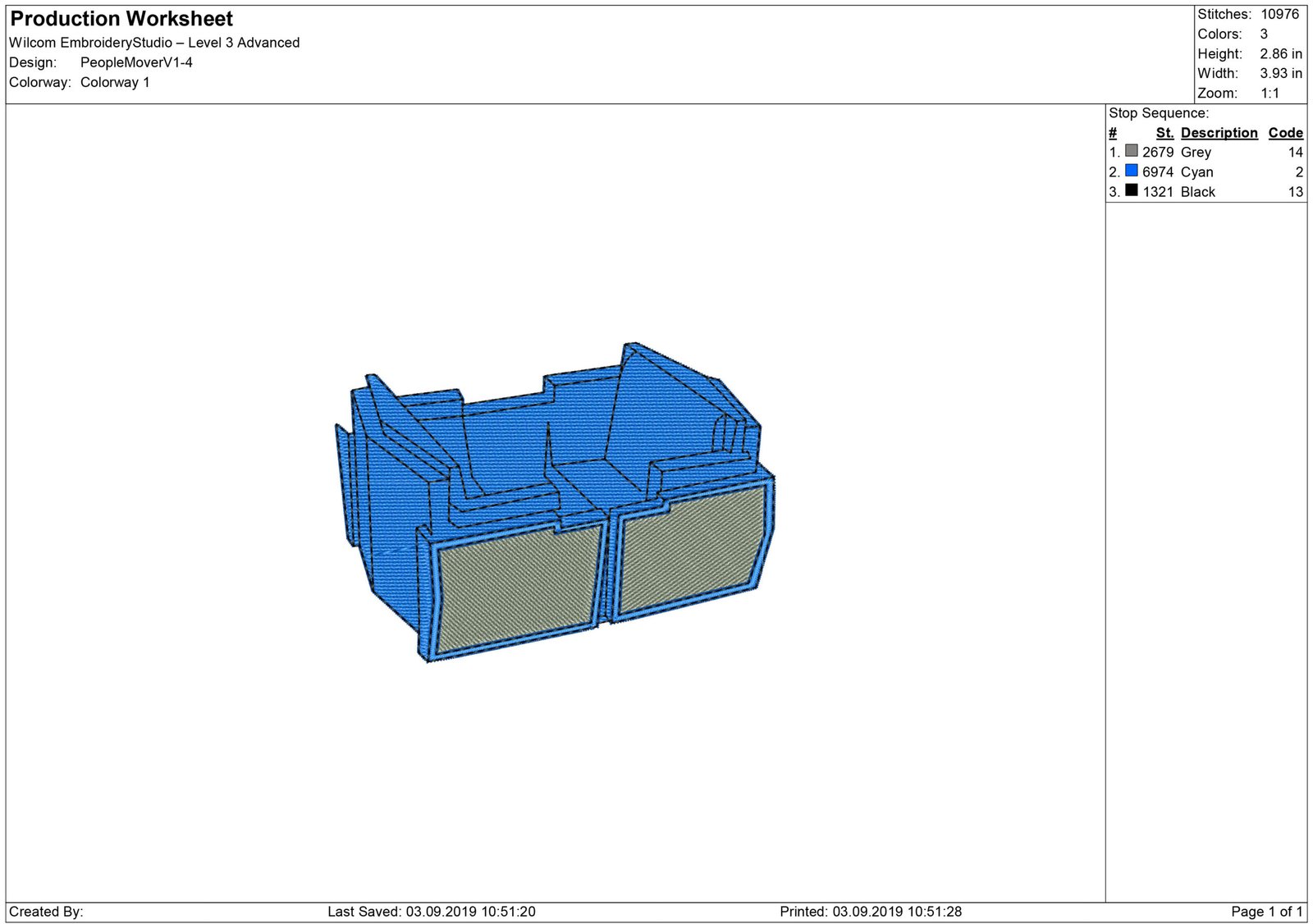Click code '14' in Grey row

click(x=1296, y=152)
